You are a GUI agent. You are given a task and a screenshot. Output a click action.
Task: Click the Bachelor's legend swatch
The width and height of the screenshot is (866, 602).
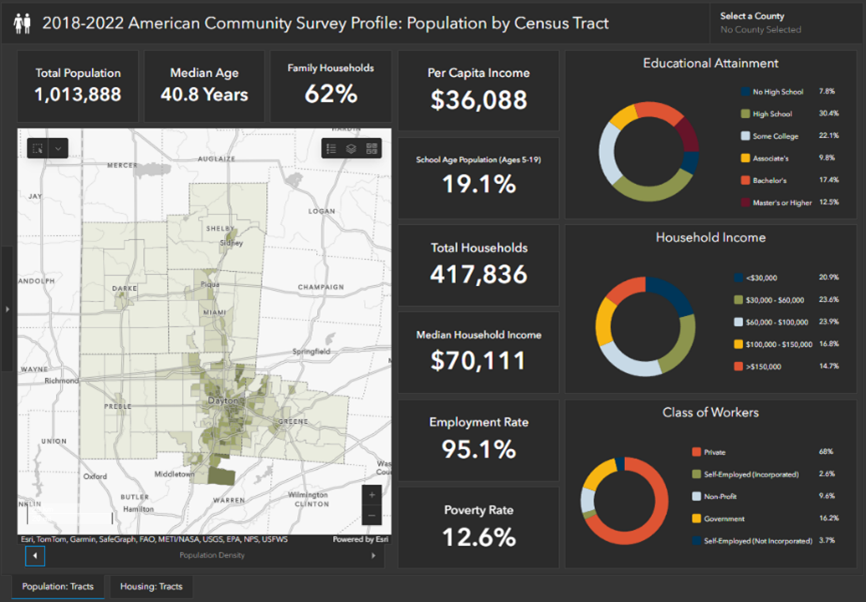pyautogui.click(x=746, y=180)
